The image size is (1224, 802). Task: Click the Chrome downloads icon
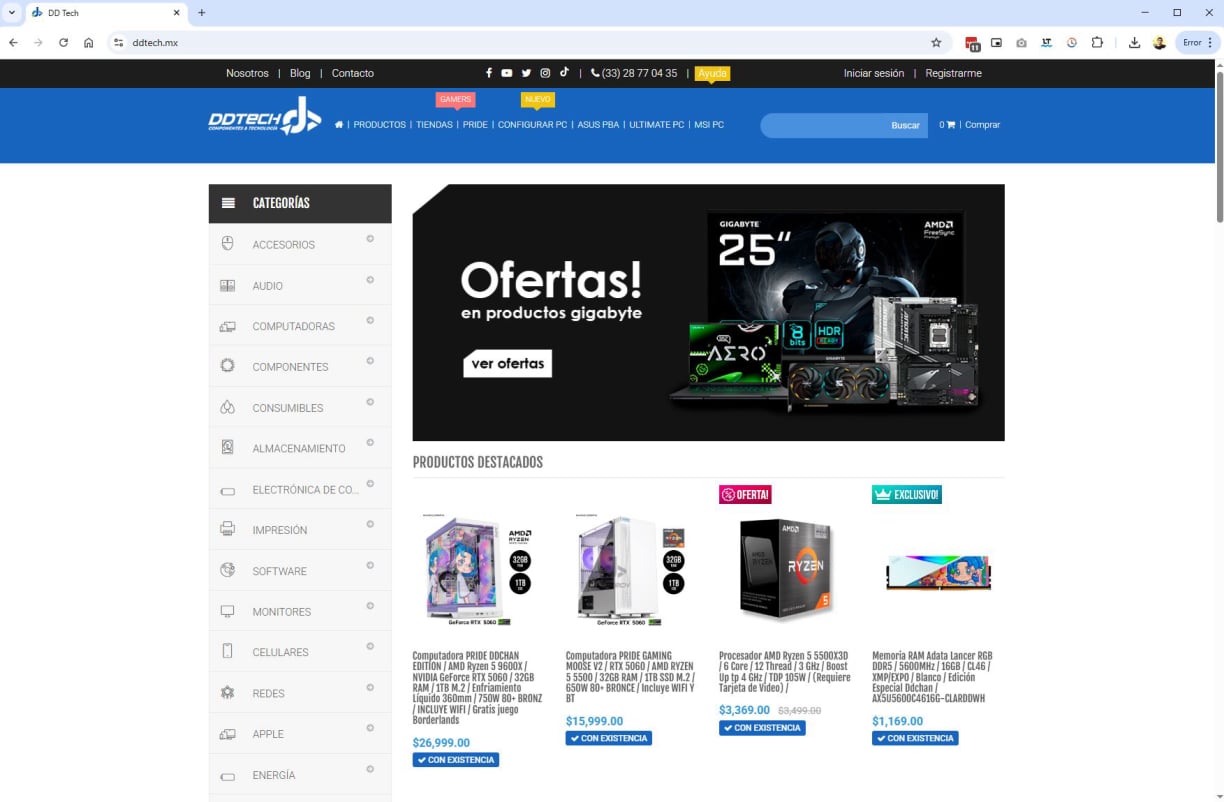[x=1134, y=43]
